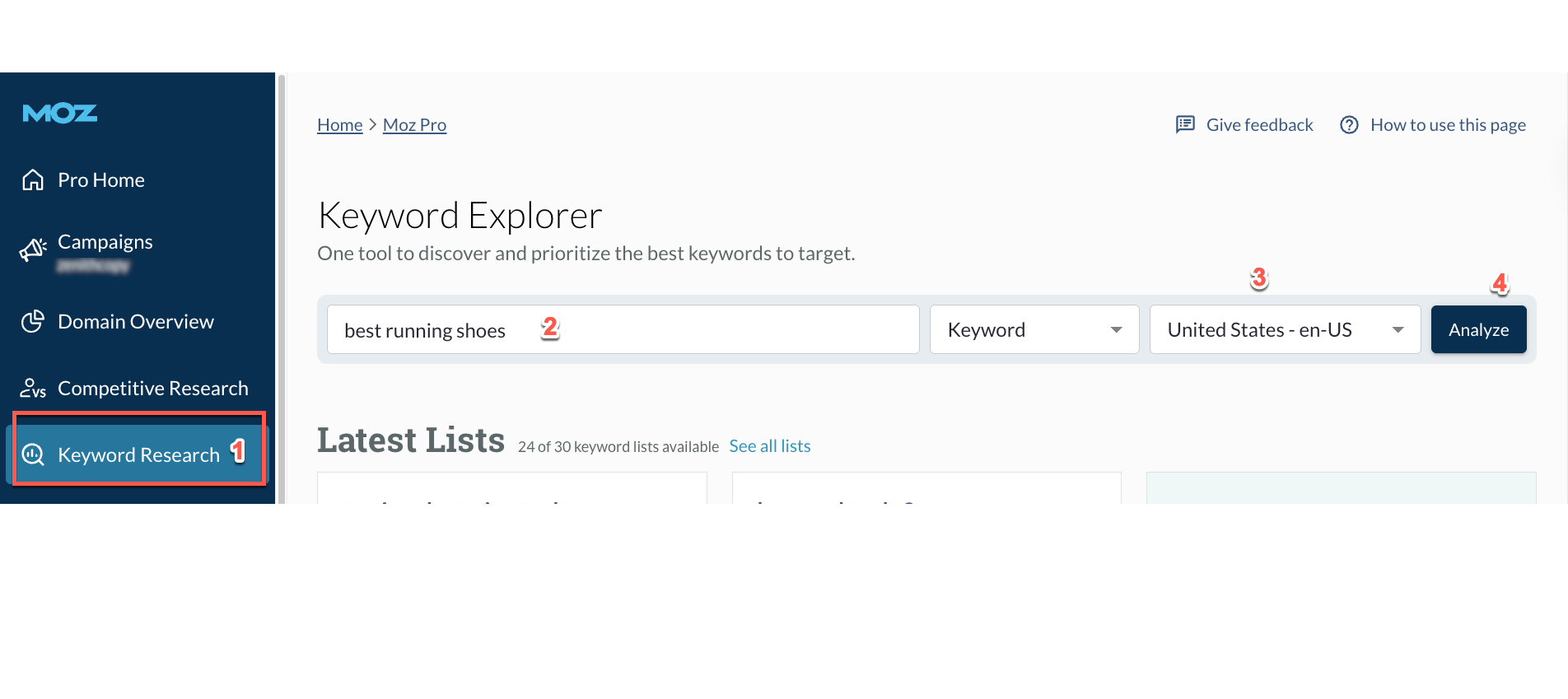Expand the United States - en-US locale dropdown
Screen dimensions: 1568x699
[1283, 329]
